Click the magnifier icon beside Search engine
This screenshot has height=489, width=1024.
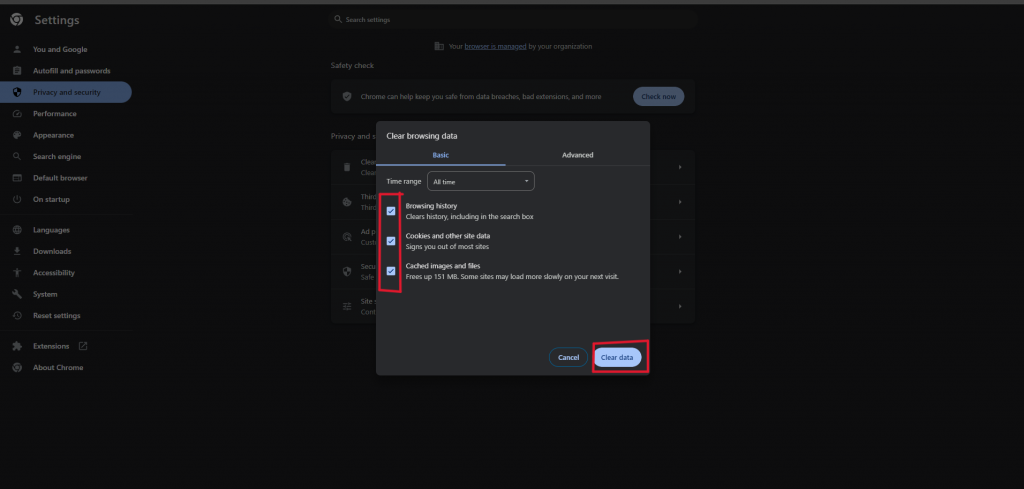(18, 157)
